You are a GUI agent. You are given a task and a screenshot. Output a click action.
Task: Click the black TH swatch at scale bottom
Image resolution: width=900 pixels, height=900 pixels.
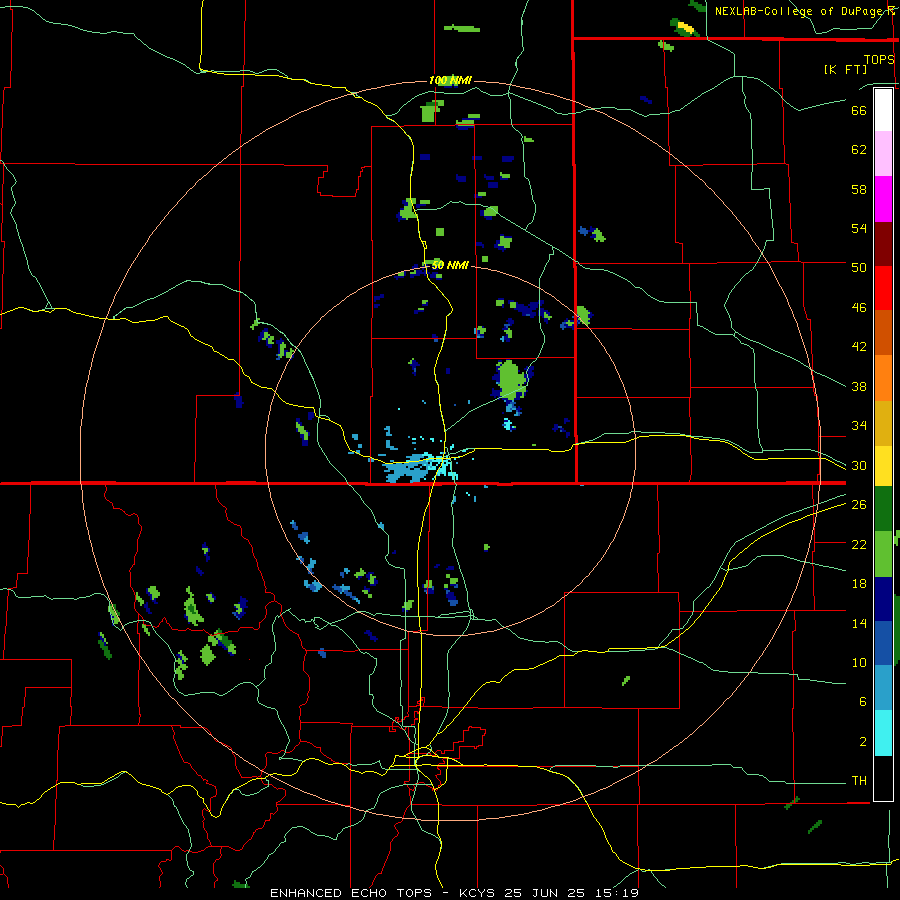(883, 778)
